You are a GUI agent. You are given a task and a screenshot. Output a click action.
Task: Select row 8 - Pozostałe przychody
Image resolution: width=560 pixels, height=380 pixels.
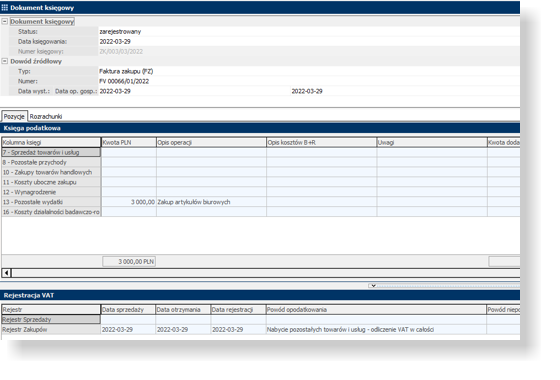tap(51, 162)
